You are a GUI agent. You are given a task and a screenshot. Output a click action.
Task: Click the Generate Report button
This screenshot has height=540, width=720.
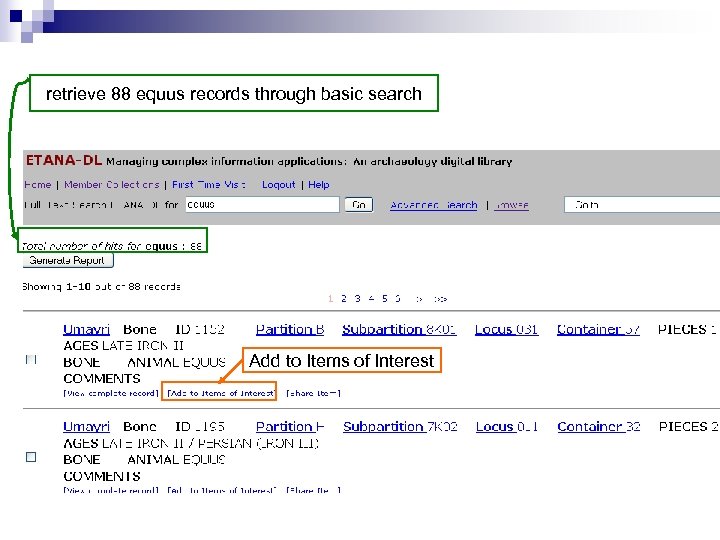point(68,260)
